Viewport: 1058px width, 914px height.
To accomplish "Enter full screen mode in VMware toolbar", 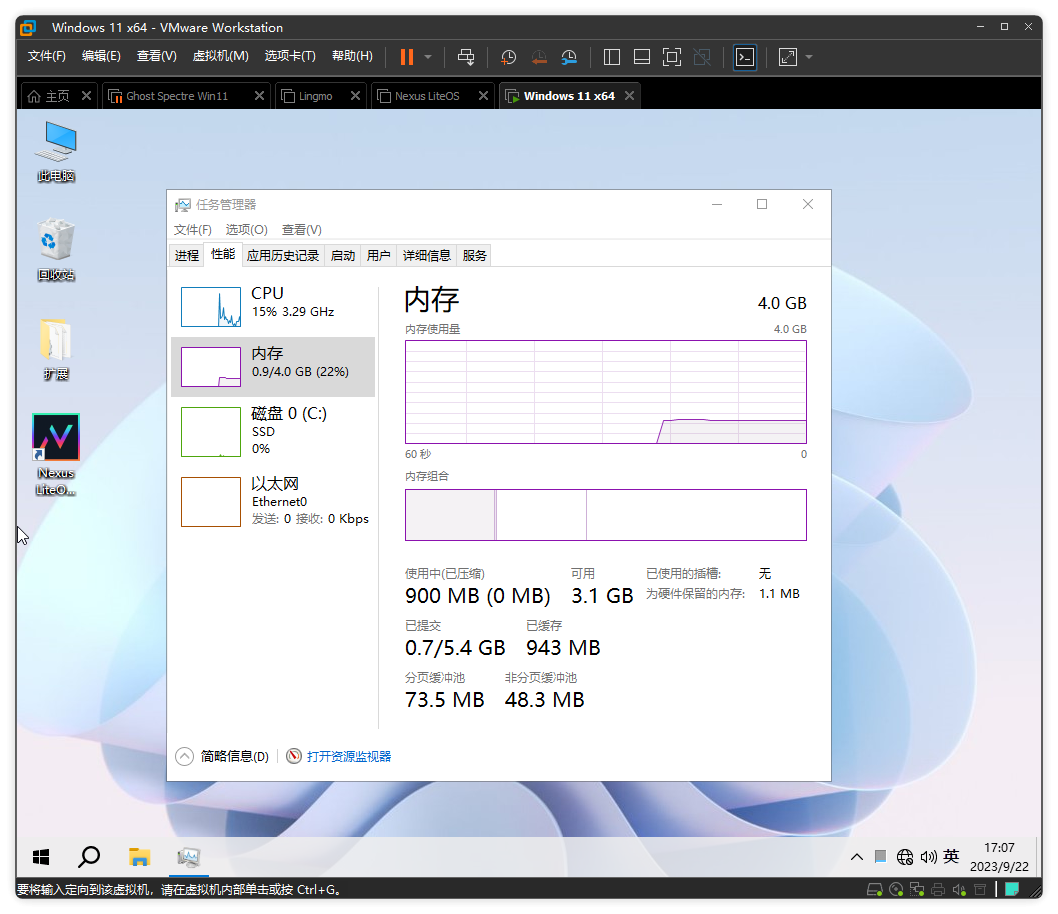I will point(672,57).
